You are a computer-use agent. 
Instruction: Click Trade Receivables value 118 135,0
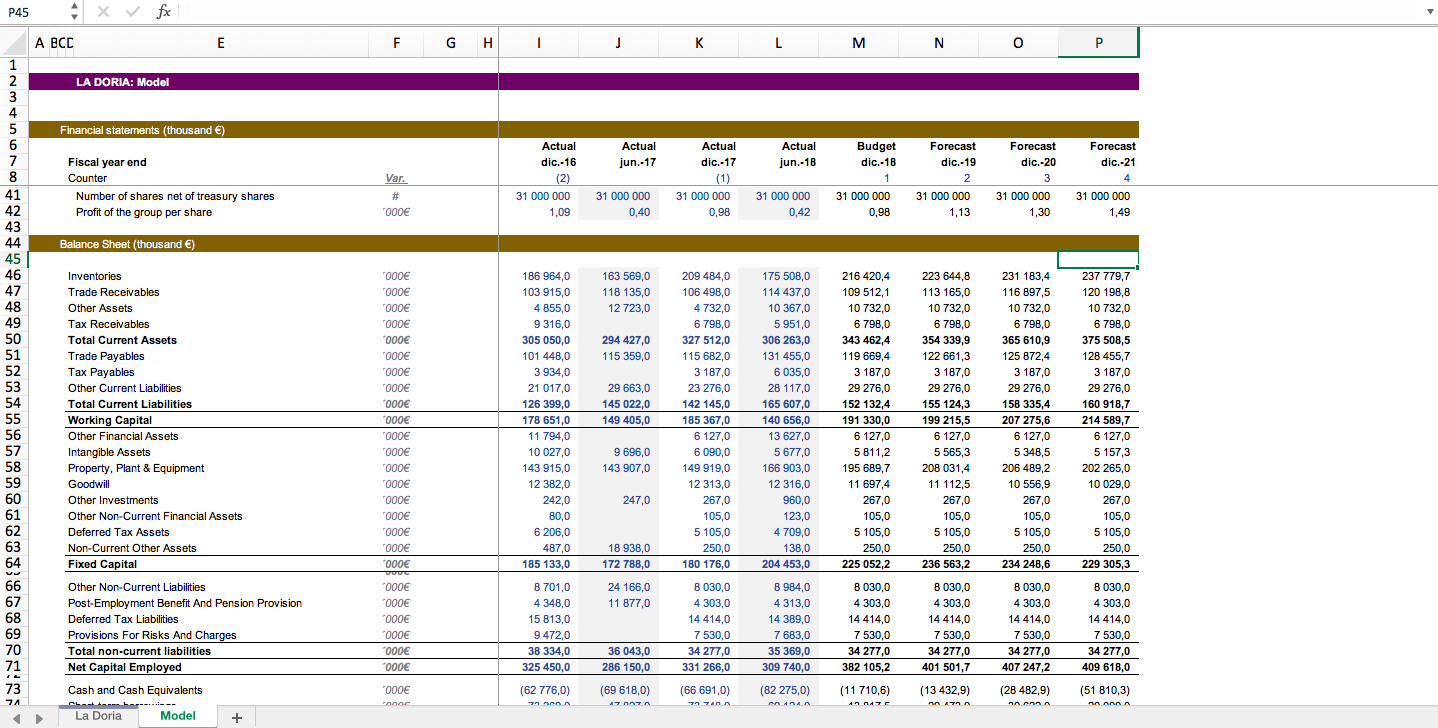pyautogui.click(x=626, y=292)
